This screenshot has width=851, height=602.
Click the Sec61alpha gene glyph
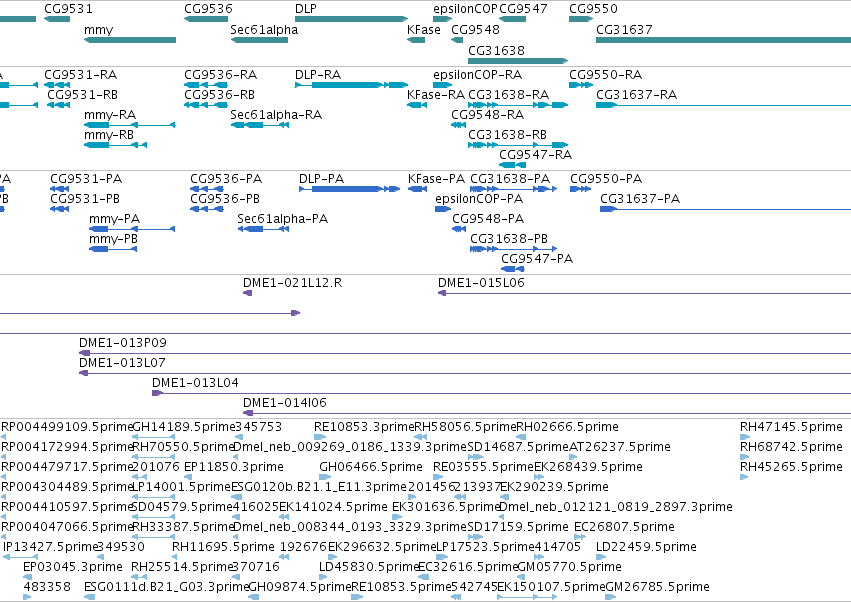point(259,40)
